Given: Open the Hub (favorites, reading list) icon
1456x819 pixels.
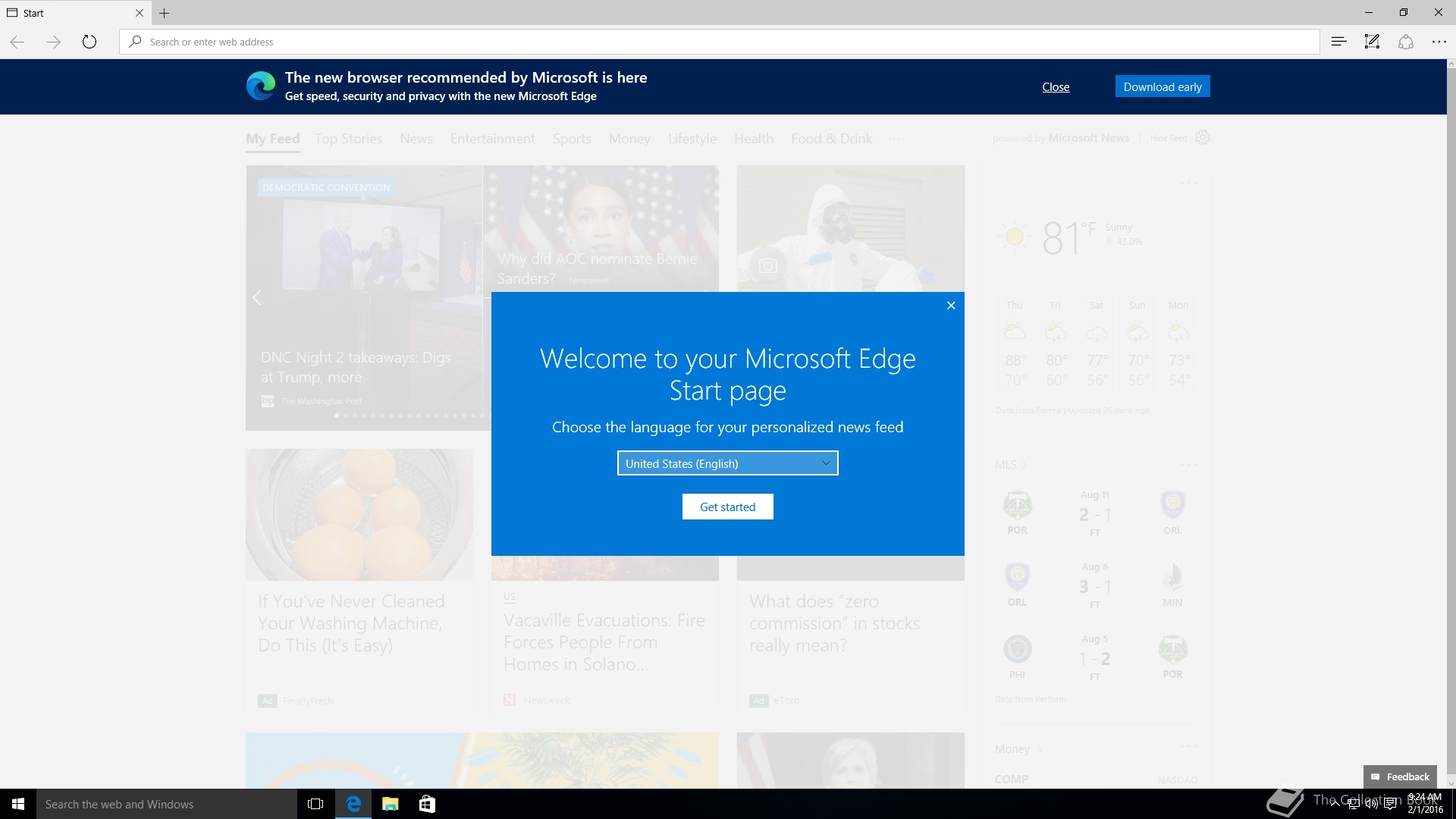Looking at the screenshot, I should (x=1338, y=42).
